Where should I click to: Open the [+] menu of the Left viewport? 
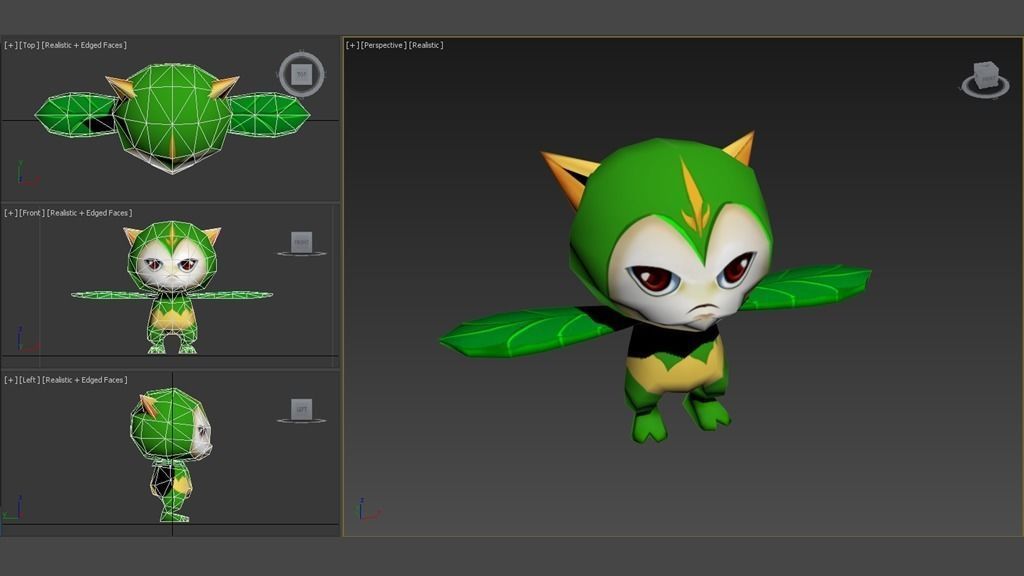(x=10, y=380)
